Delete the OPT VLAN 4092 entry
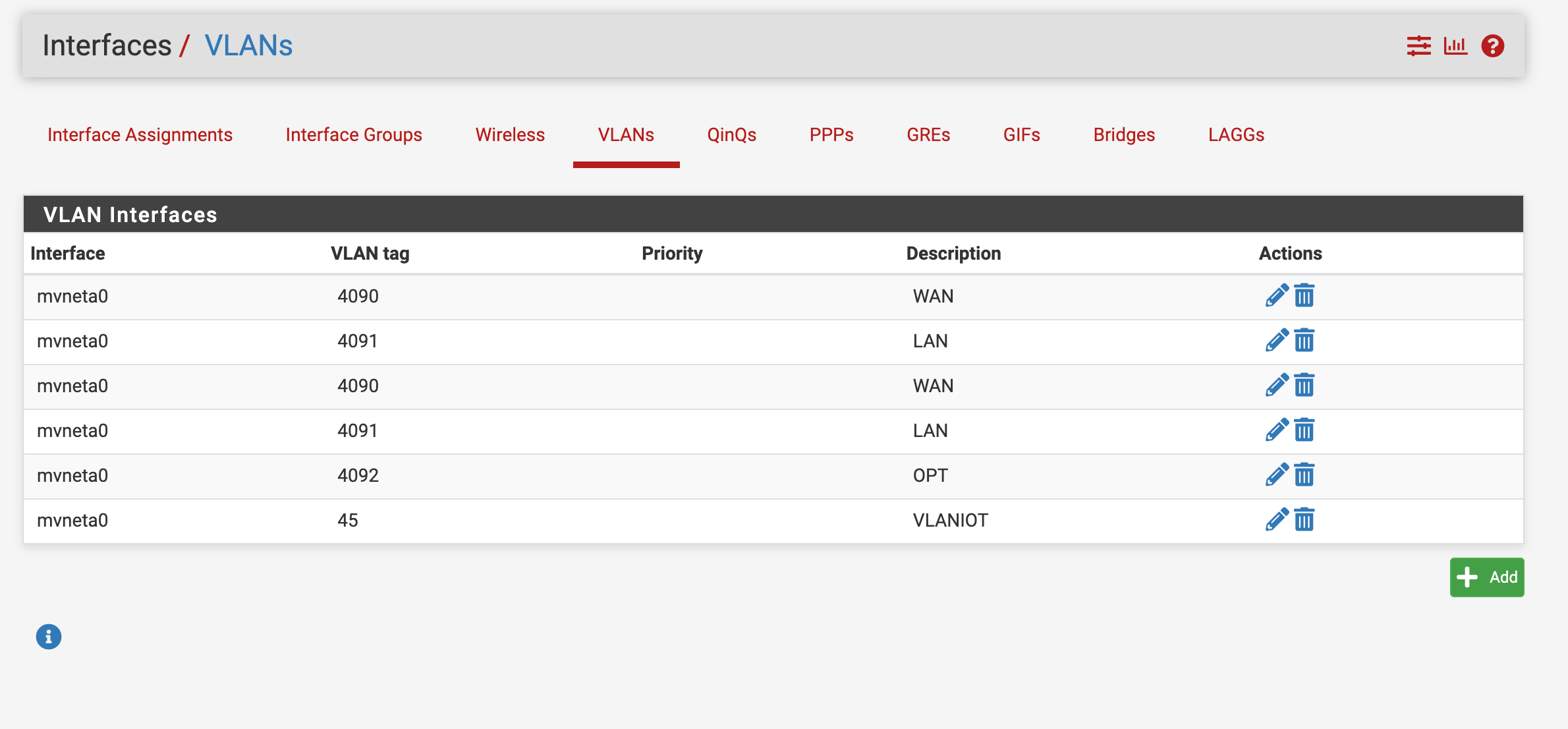Screen dimensions: 1568x729 pyautogui.click(x=1304, y=475)
